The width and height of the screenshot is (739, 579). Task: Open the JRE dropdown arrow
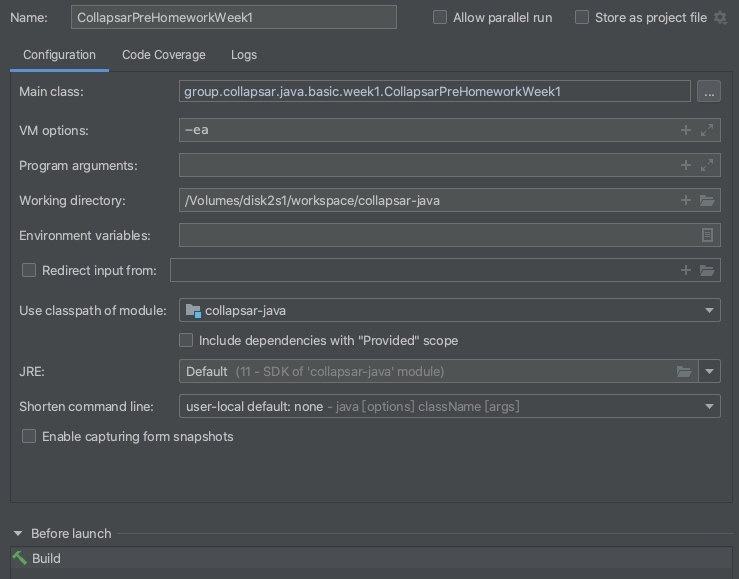tap(710, 371)
